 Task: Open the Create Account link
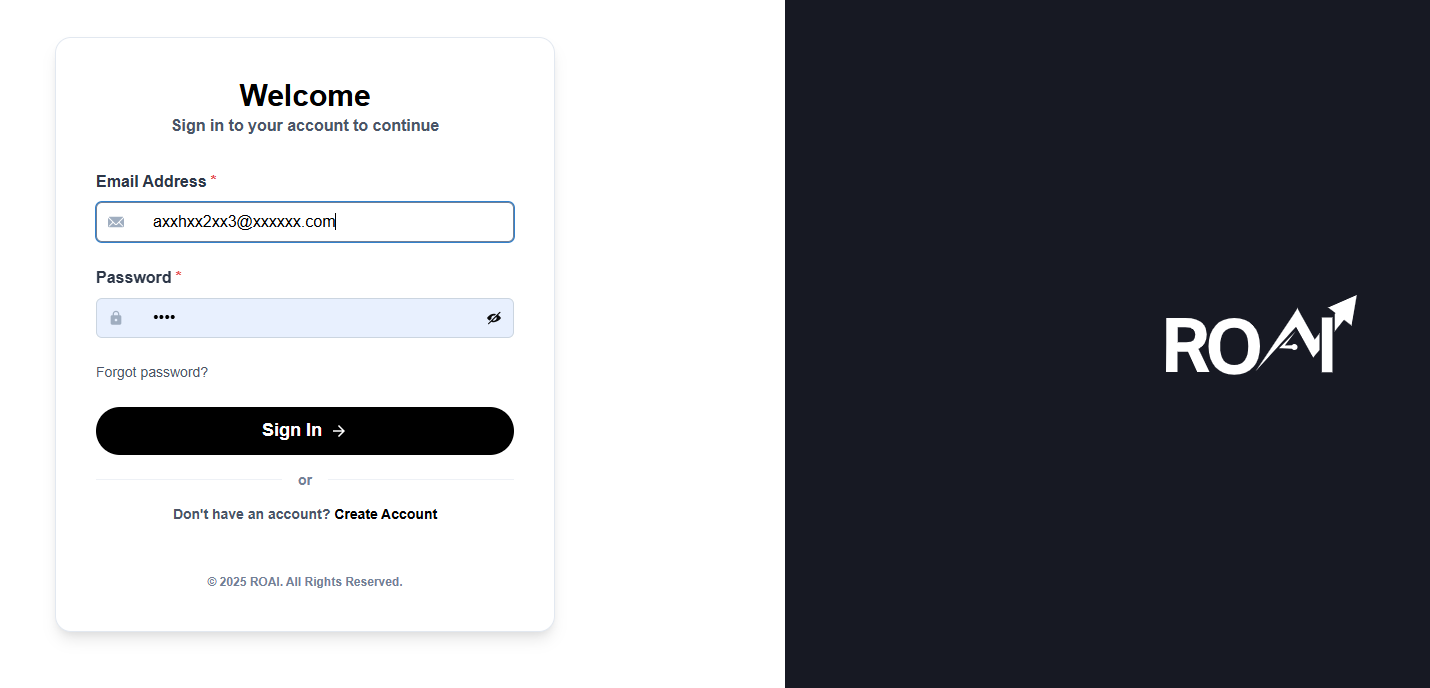pyautogui.click(x=386, y=514)
